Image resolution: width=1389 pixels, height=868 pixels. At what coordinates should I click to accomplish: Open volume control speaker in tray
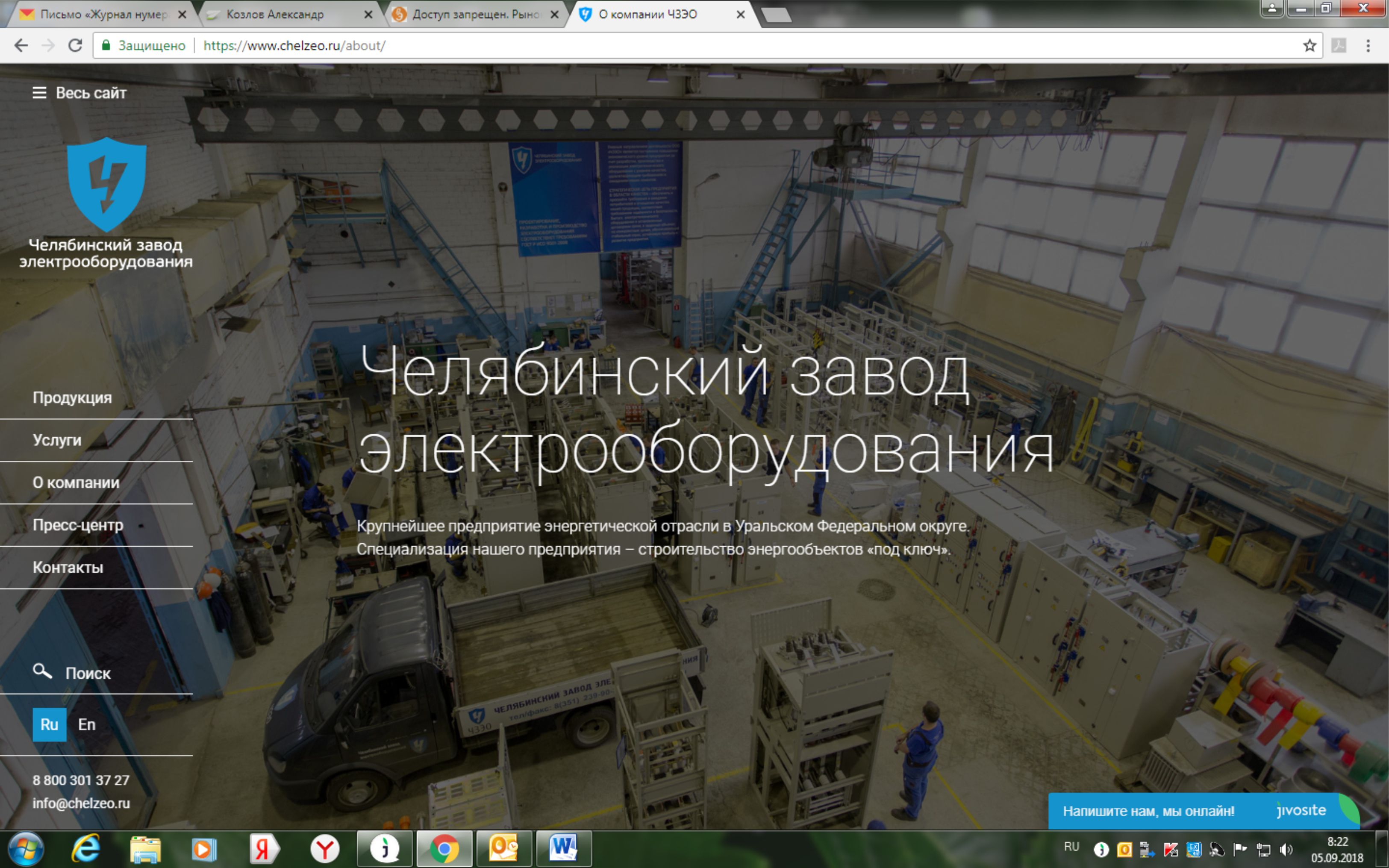click(1286, 850)
